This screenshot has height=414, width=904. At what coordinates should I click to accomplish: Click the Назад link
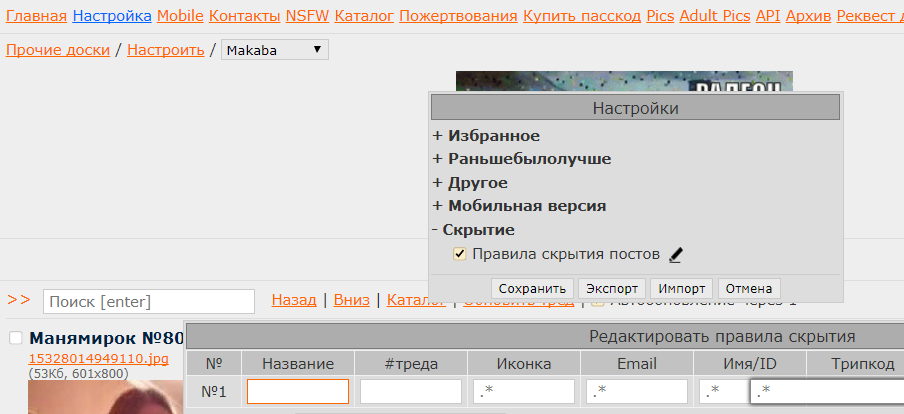click(x=294, y=300)
